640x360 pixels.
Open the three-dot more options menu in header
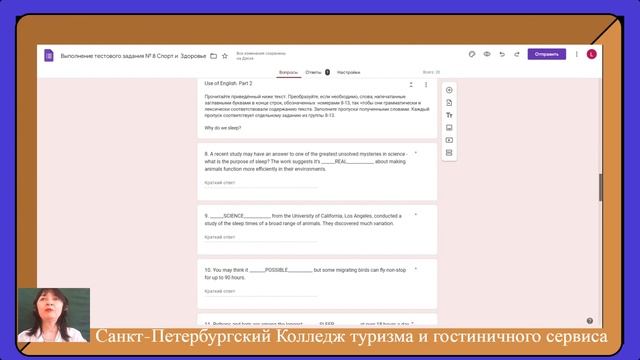pyautogui.click(x=577, y=54)
